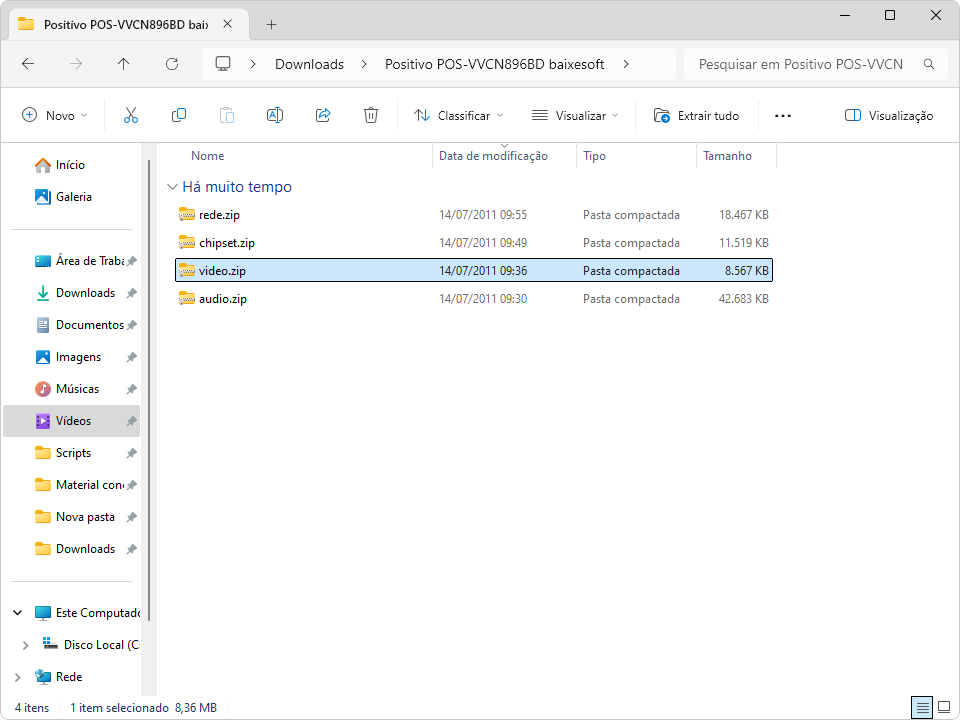Open the Classificar sort dropdown
The width and height of the screenshot is (960, 720).
(x=459, y=115)
